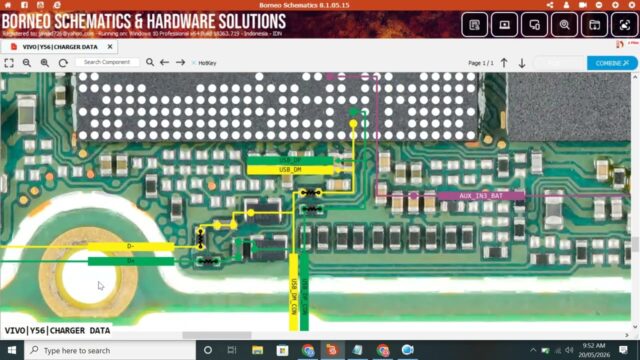Open the Facebook icon in title bar
The image size is (640, 360).
tap(24, 5)
